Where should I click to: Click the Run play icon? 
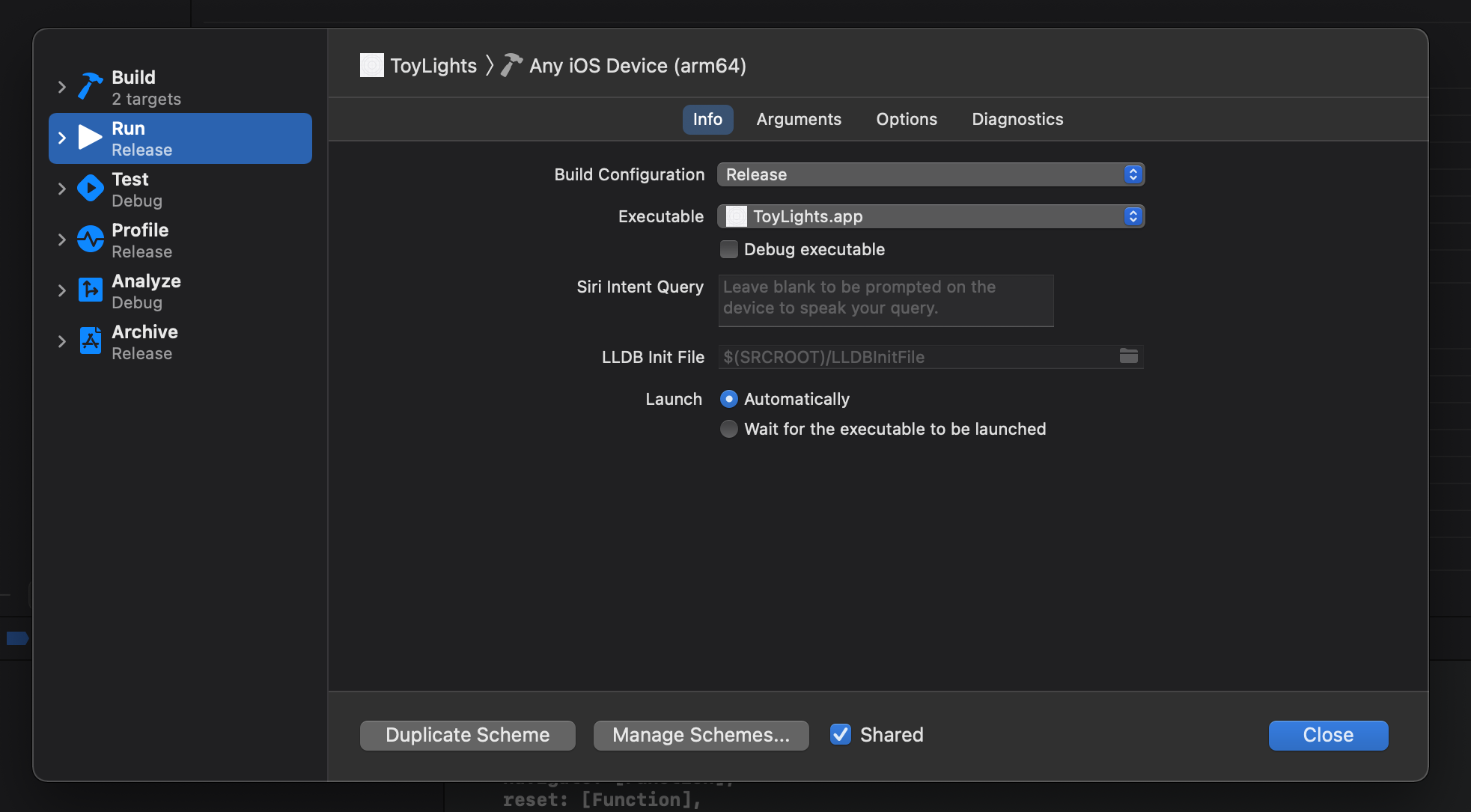tap(91, 138)
